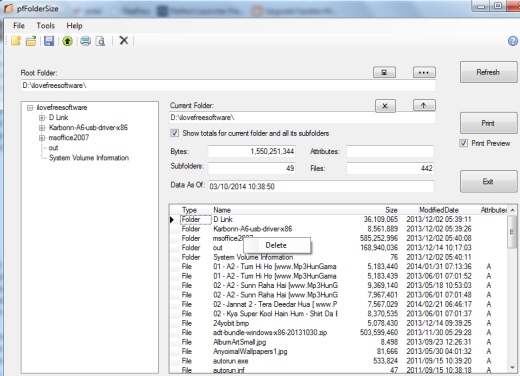Screen dimensions: 520x376
Task: Click the Refresh button
Action: (488, 72)
